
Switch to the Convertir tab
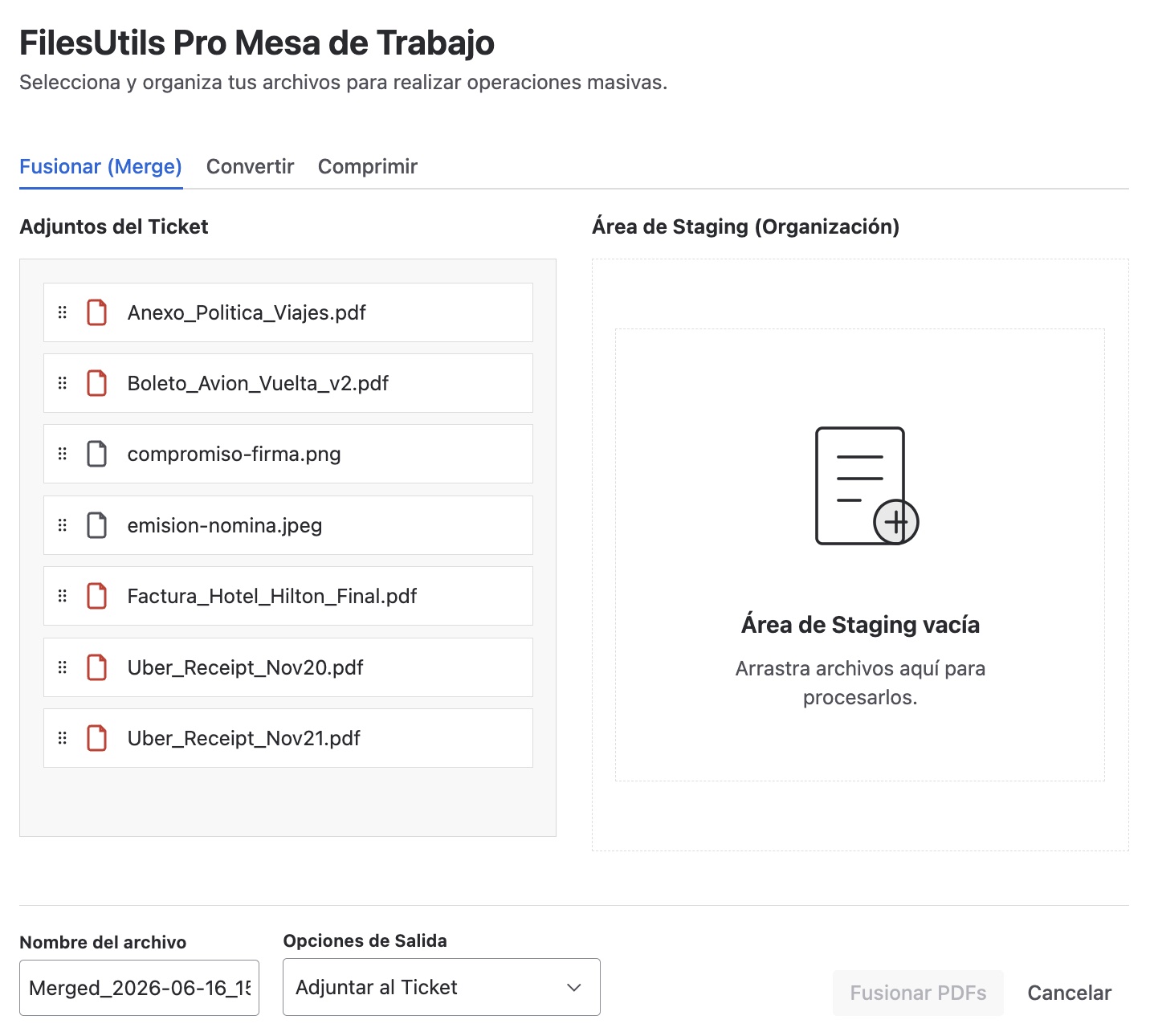click(250, 166)
